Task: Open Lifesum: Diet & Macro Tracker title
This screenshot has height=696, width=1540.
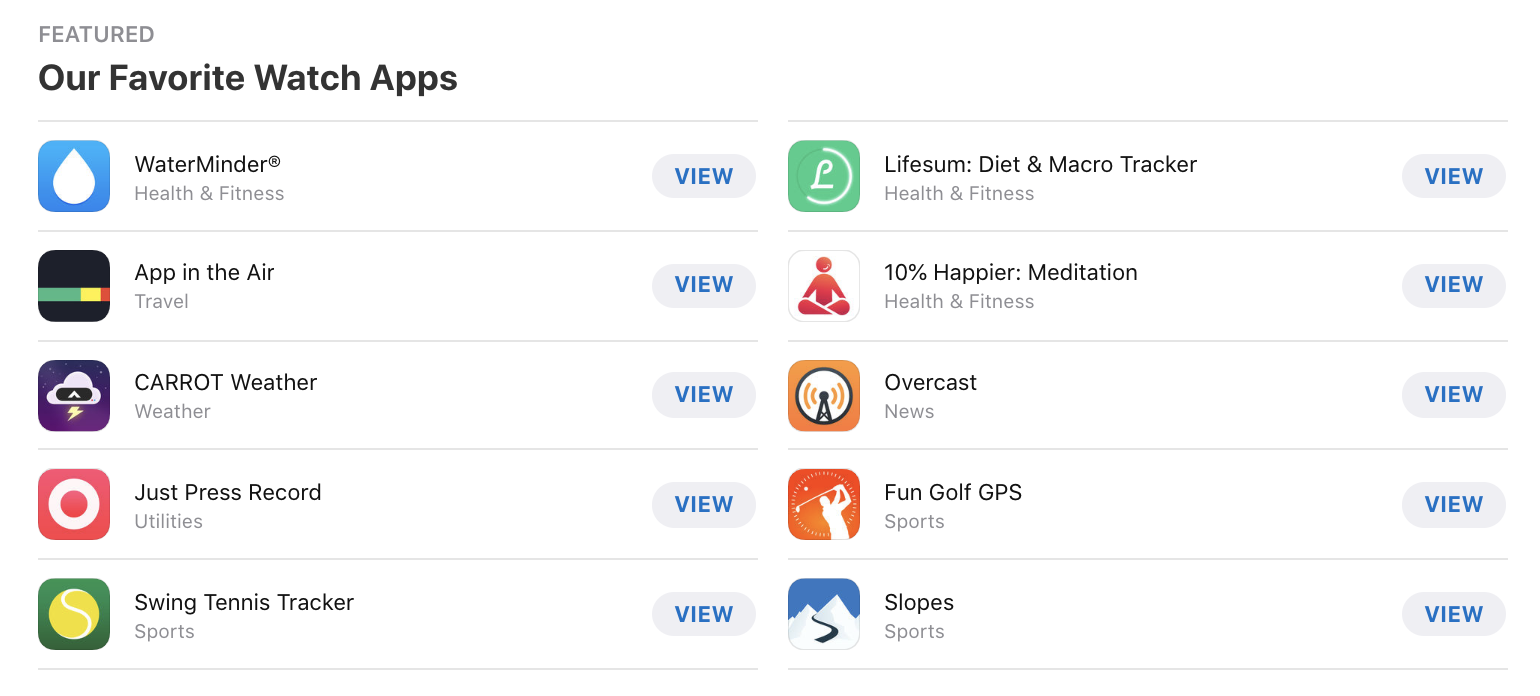Action: (1040, 164)
